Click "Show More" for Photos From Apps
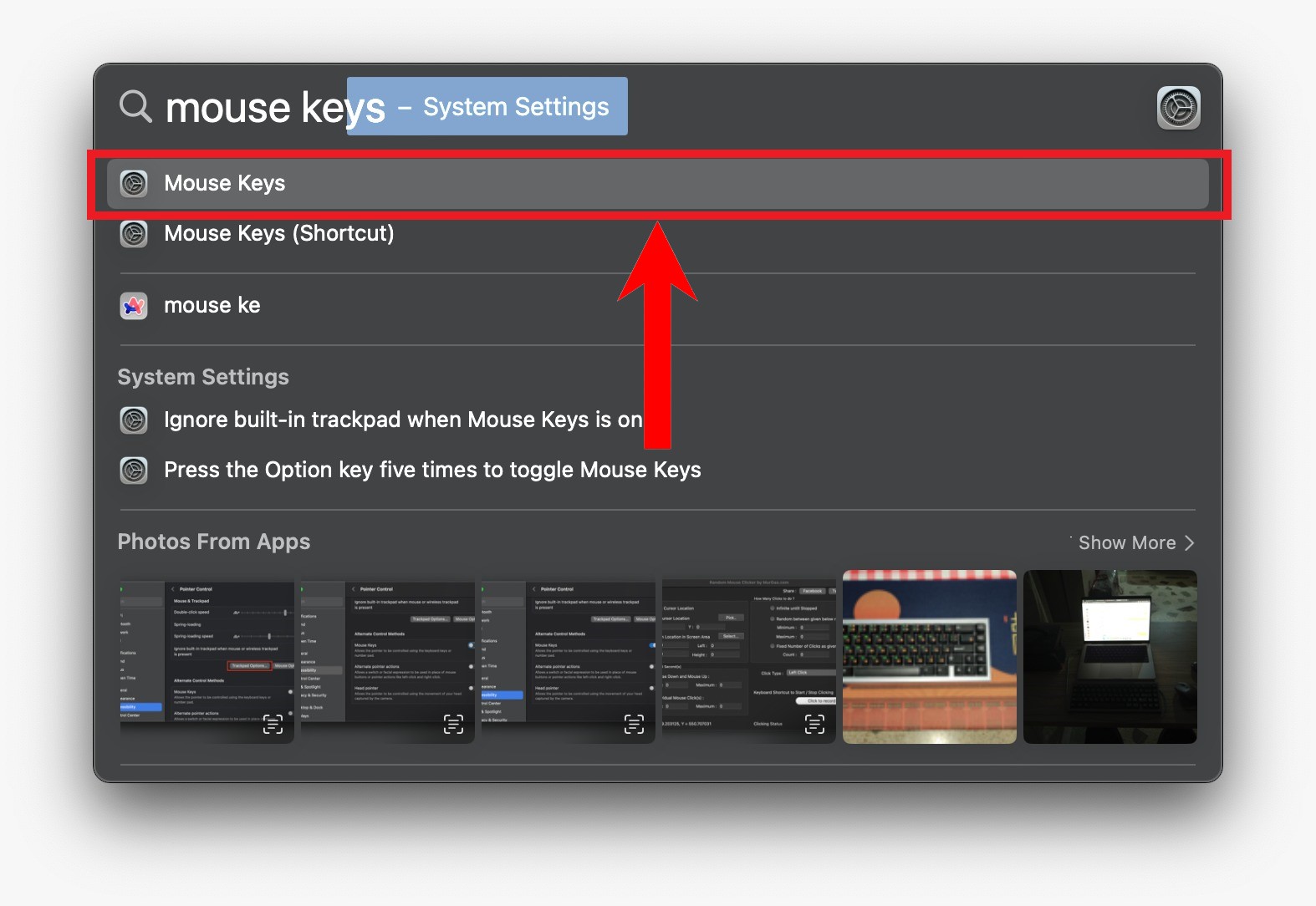1316x906 pixels. [x=1136, y=543]
